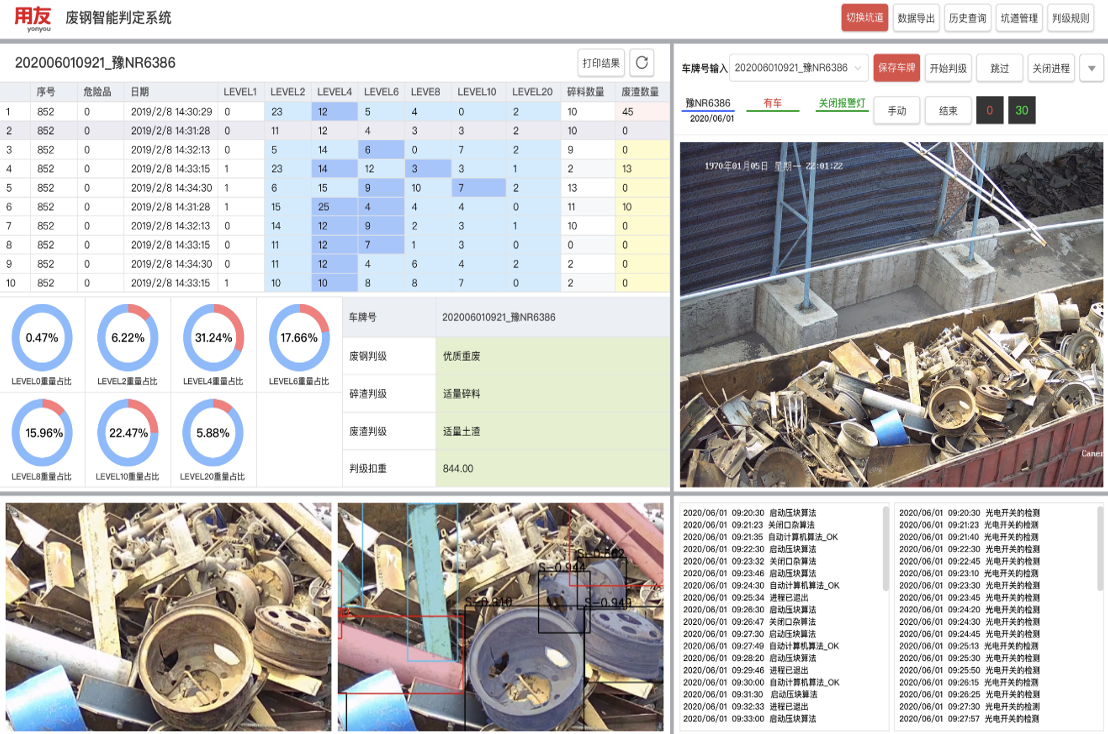Click the yonyou logo in the header

click(31, 18)
